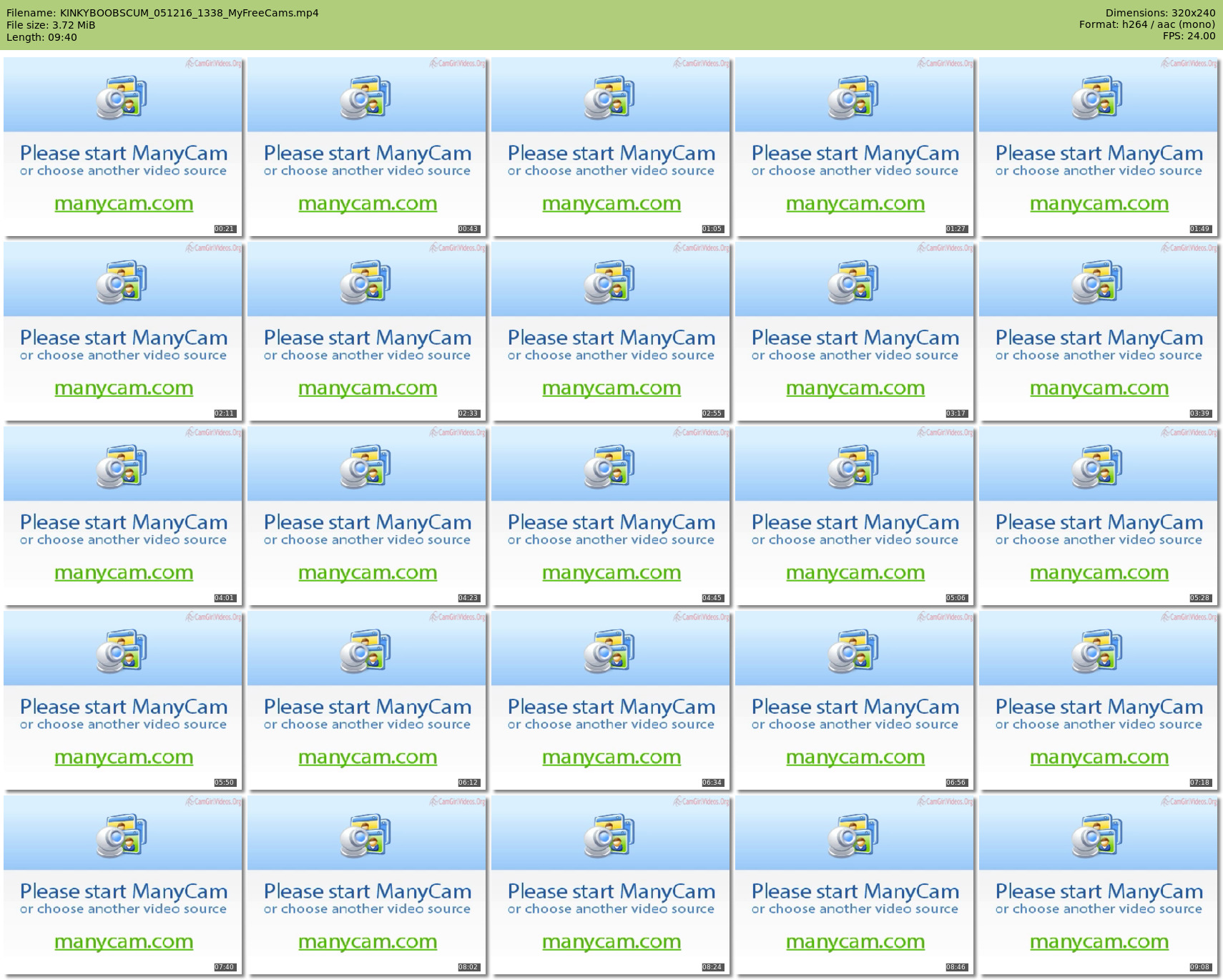View the frame captured at 02:55
The width and height of the screenshot is (1223, 980).
611,331
